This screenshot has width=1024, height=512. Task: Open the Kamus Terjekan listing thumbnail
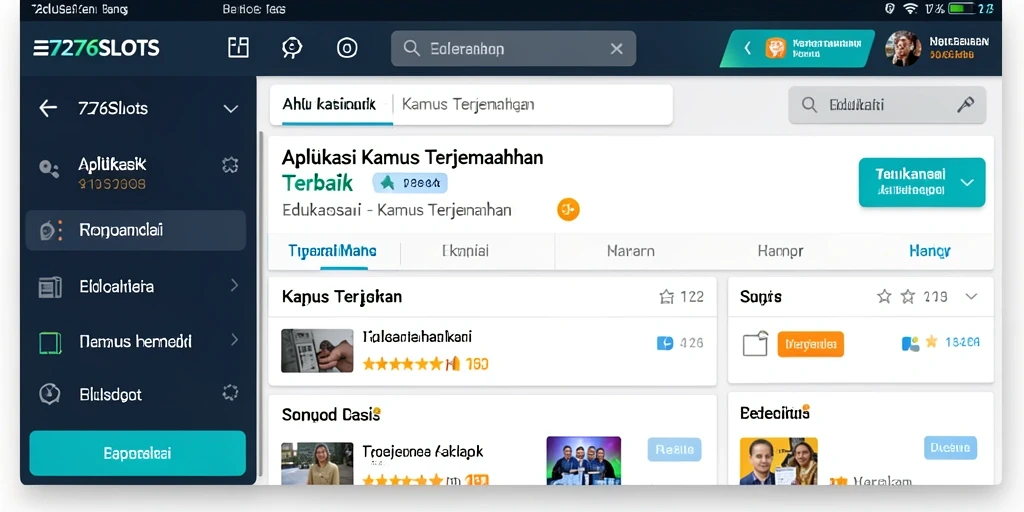[317, 351]
